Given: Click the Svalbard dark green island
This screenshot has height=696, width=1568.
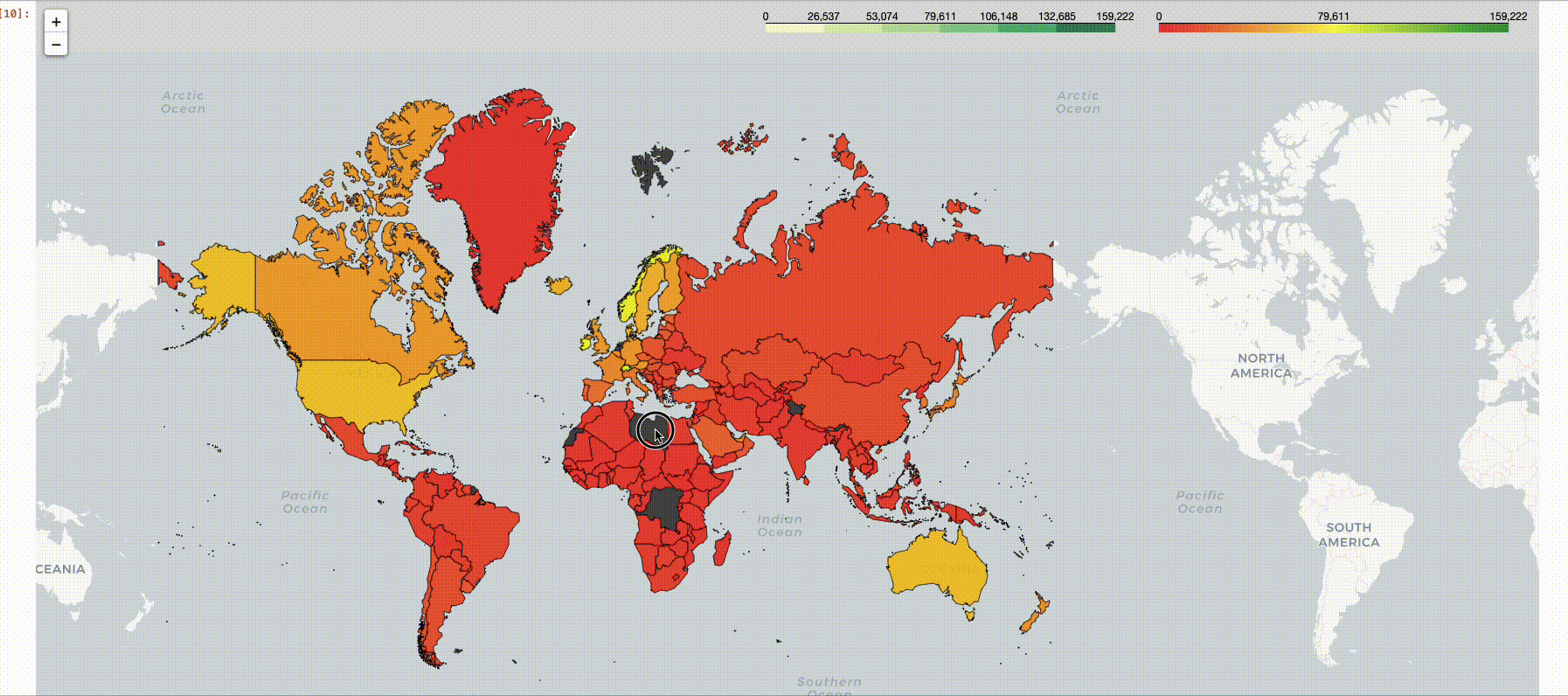Looking at the screenshot, I should (653, 167).
